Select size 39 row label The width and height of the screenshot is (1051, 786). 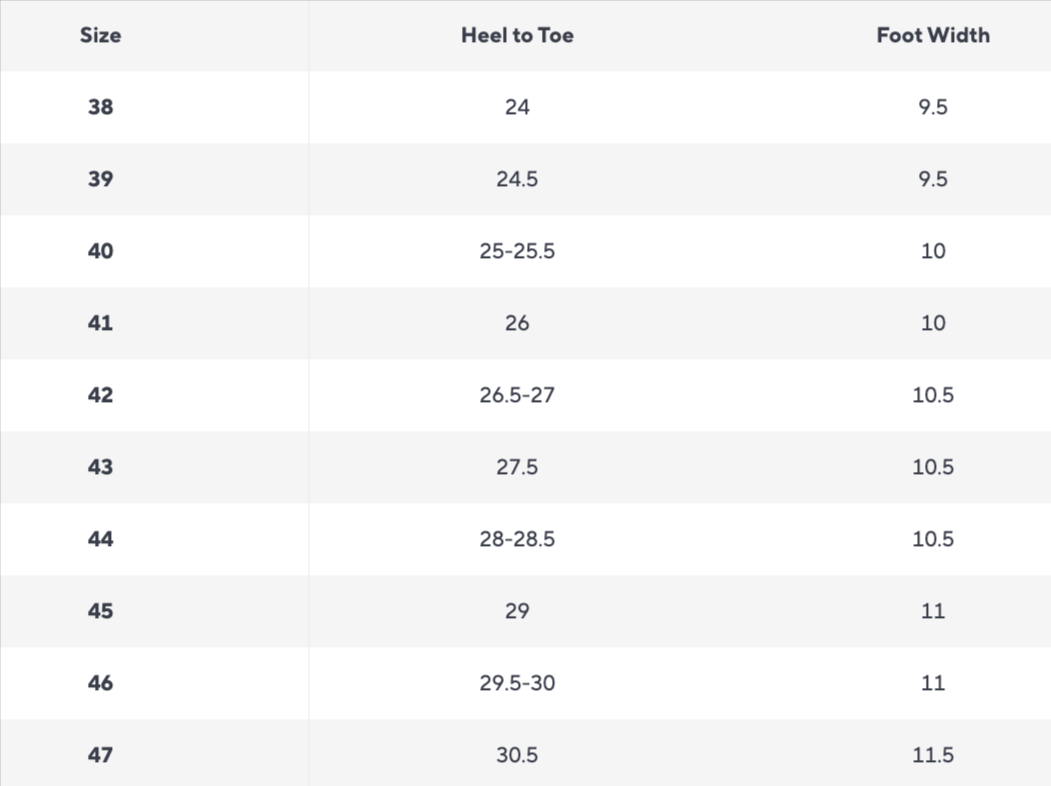[x=100, y=179]
